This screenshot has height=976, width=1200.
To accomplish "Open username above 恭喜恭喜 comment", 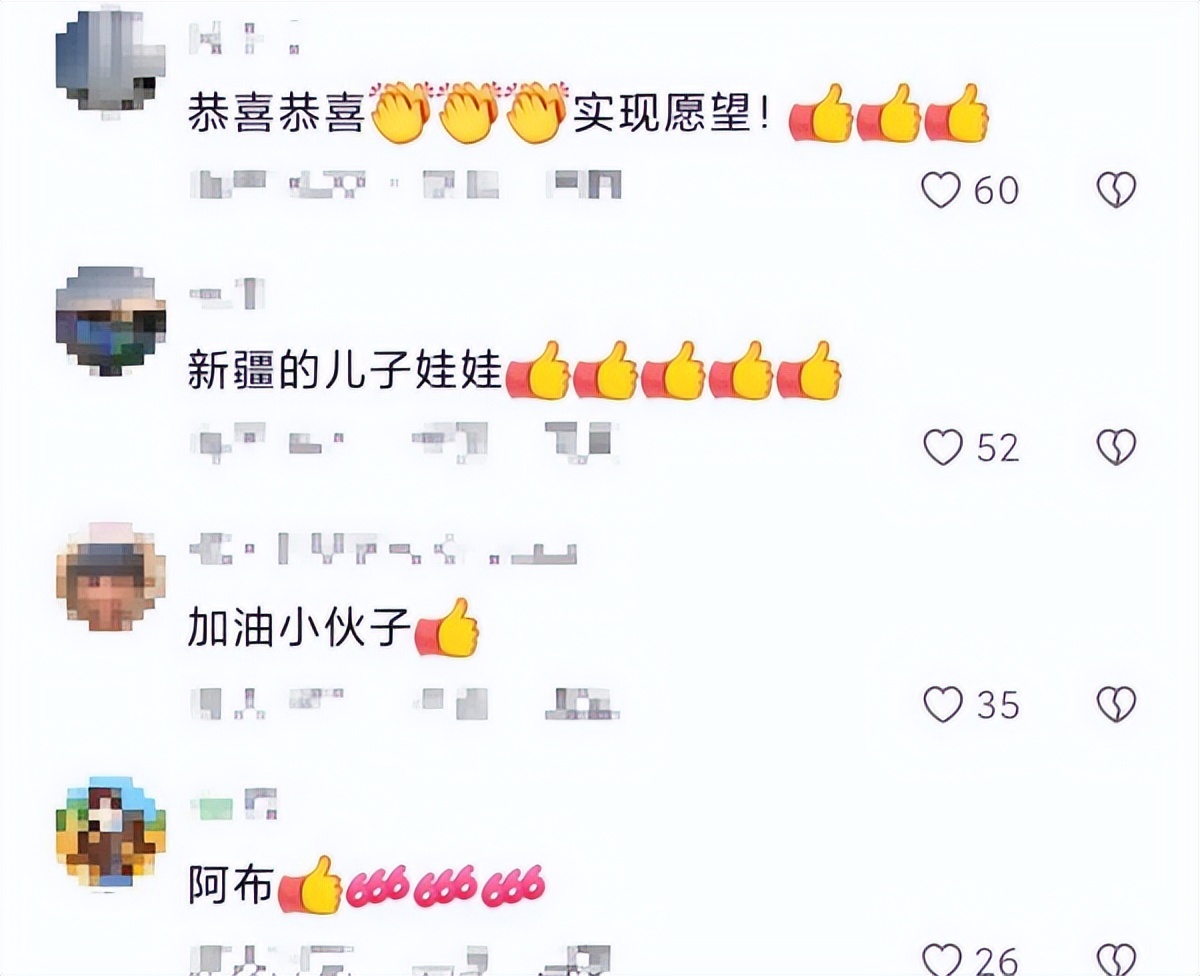I will [x=244, y=39].
